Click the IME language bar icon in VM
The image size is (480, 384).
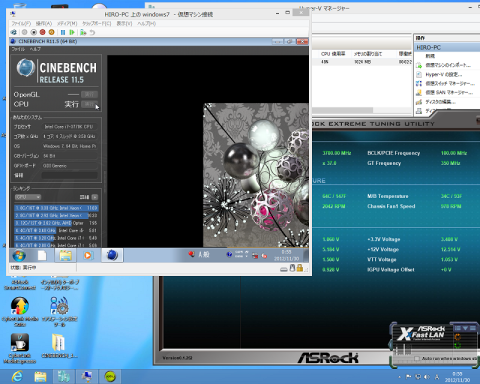pyautogui.click(x=191, y=254)
